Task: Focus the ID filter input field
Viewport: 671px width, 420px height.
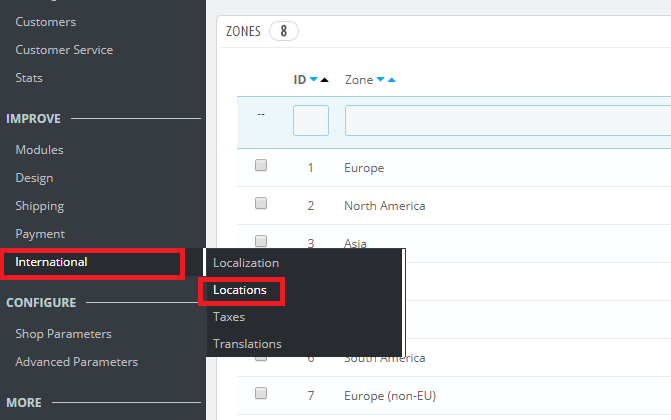Action: click(311, 120)
